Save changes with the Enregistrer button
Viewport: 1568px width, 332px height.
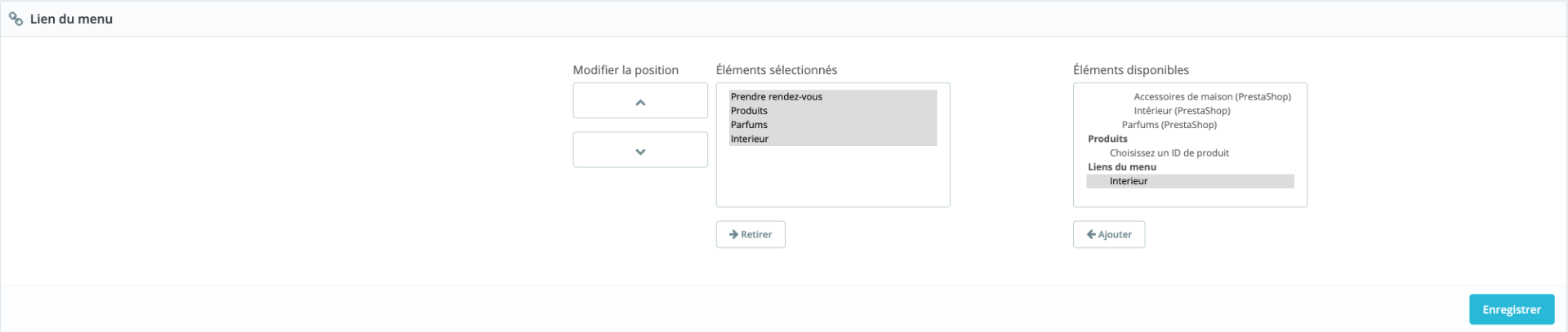pos(1512,309)
